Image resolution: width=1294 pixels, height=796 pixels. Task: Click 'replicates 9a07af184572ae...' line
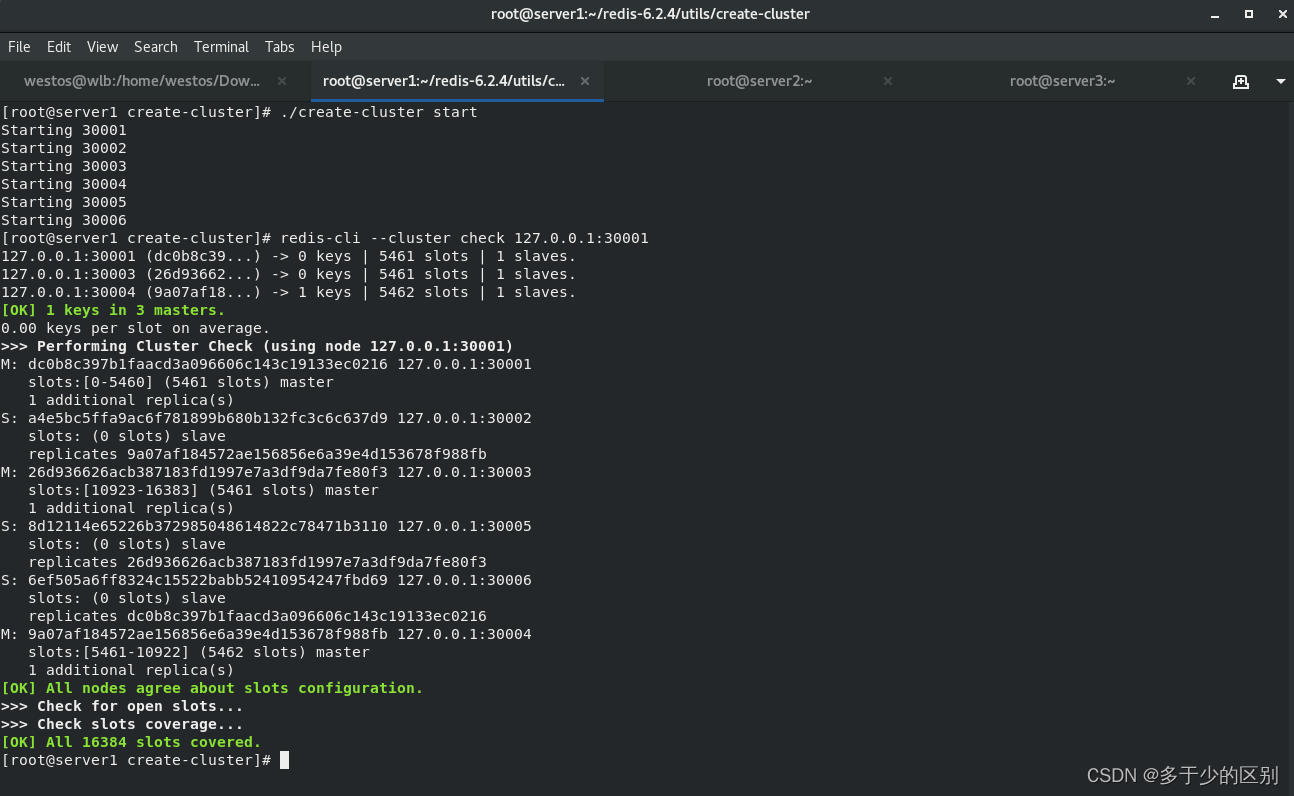257,454
